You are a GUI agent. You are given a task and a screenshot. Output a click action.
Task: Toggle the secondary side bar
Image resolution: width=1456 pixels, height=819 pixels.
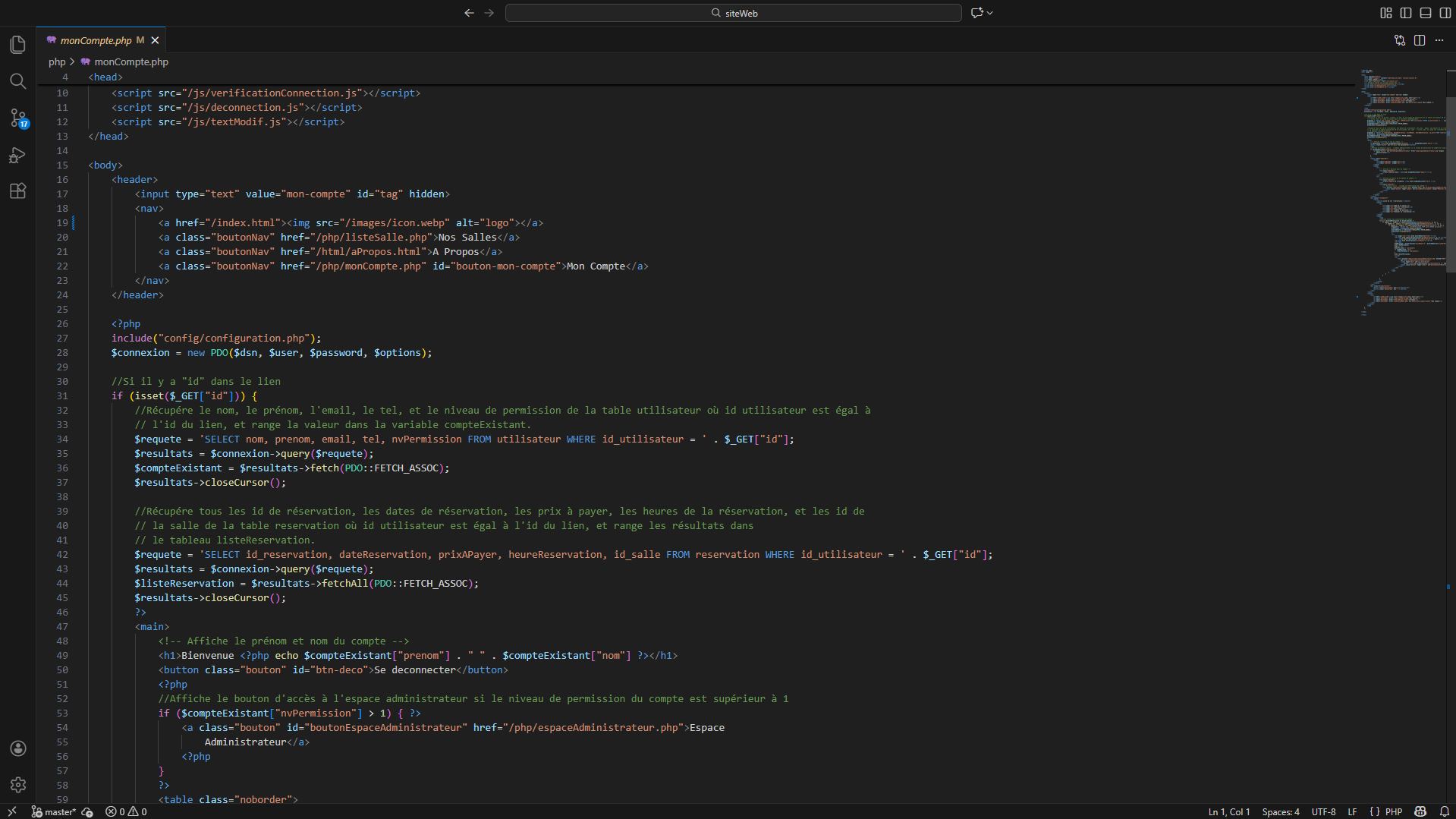[x=1445, y=13]
